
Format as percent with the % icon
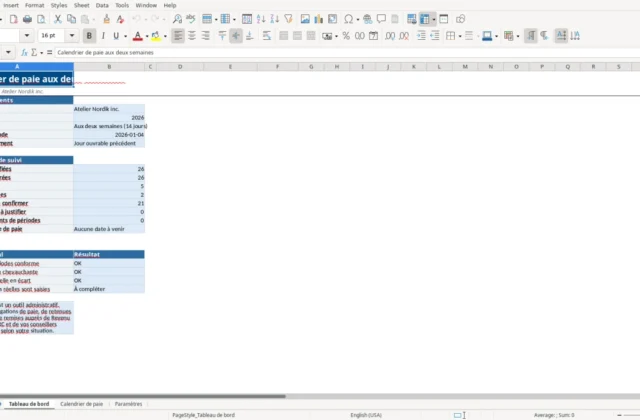coord(346,36)
